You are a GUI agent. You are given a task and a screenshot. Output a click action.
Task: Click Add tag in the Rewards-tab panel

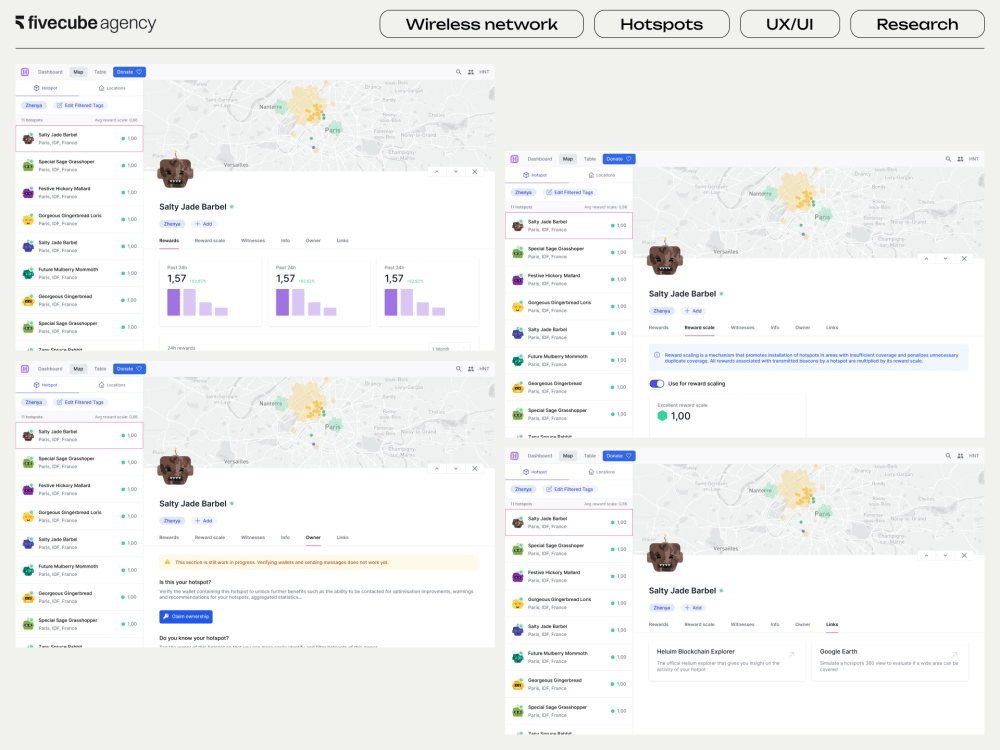203,224
